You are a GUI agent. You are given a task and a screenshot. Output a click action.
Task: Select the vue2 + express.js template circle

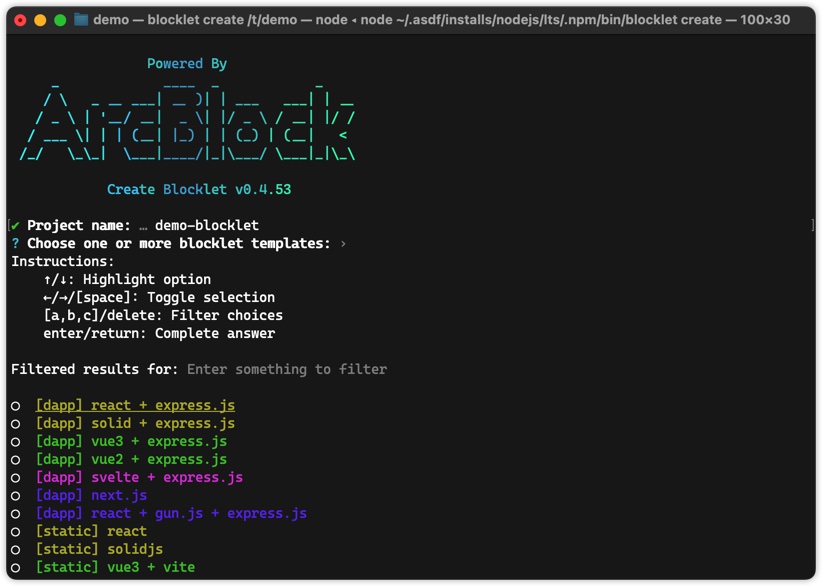click(16, 460)
